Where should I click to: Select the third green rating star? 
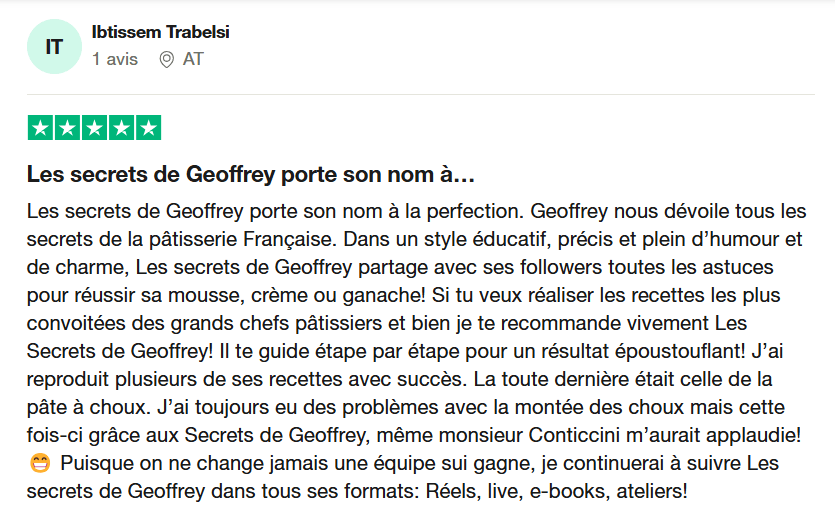[95, 128]
